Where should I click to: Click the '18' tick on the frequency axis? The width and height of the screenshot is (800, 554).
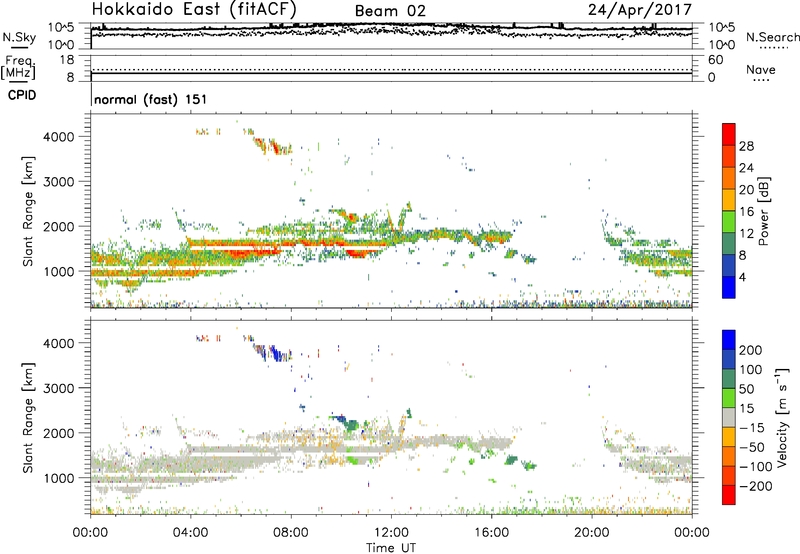pyautogui.click(x=67, y=60)
